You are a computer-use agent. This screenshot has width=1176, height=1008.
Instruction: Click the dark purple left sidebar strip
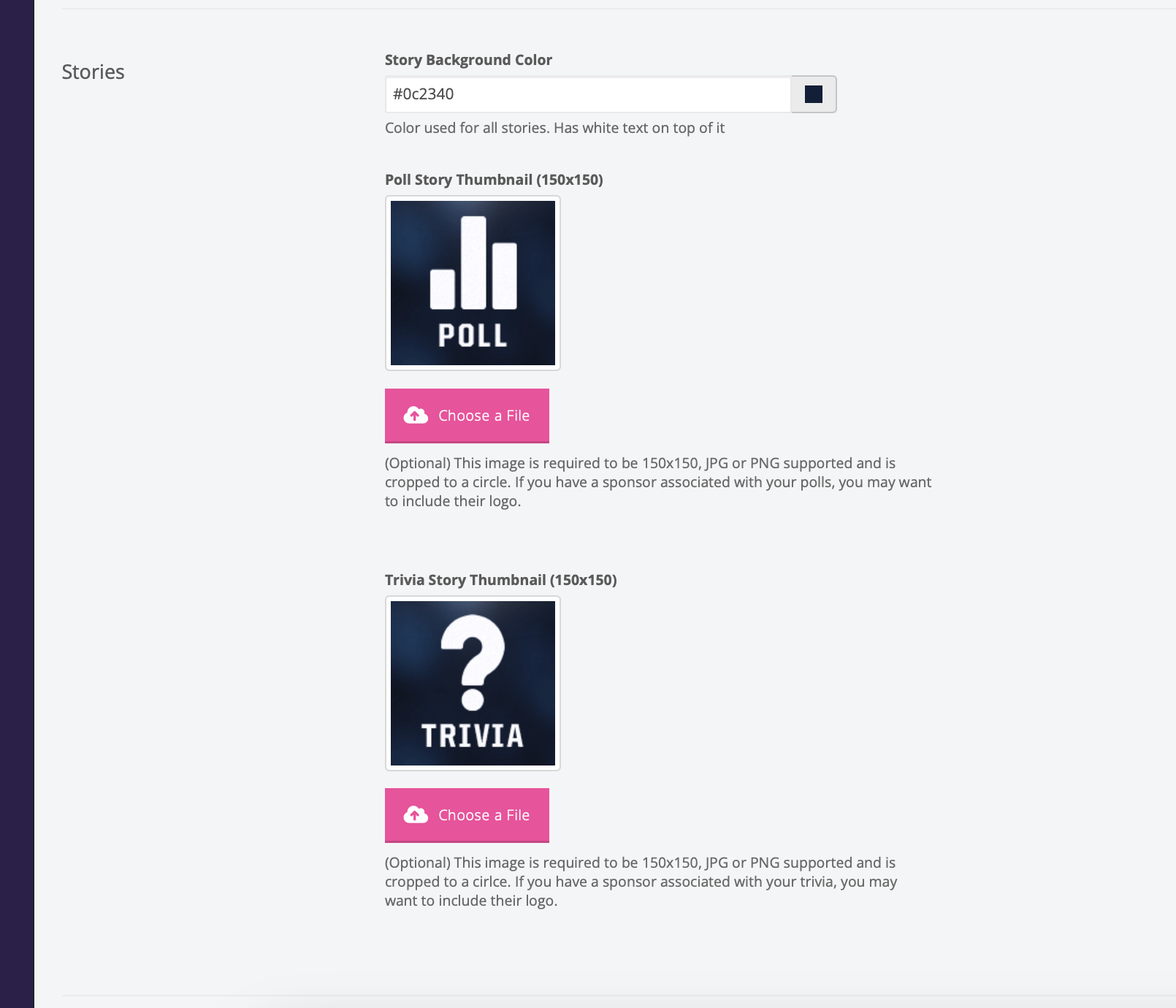[x=17, y=504]
